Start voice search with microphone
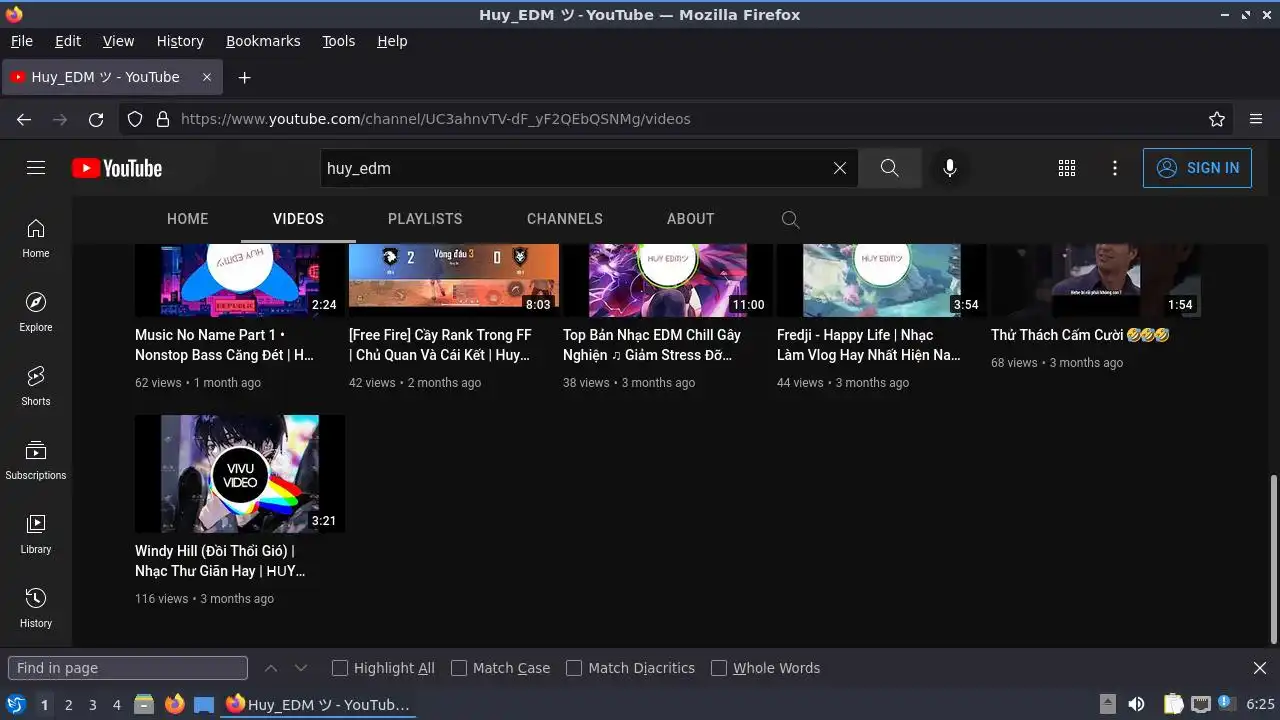The width and height of the screenshot is (1280, 720). (x=950, y=168)
